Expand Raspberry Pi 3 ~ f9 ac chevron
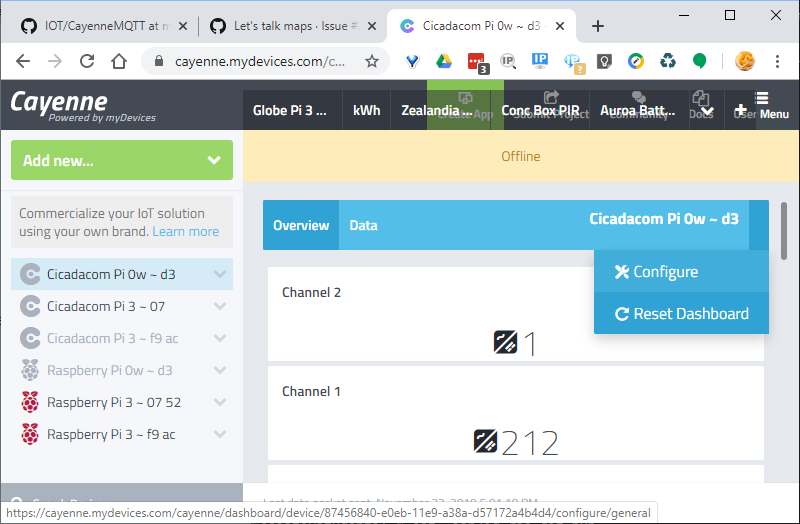Image resolution: width=800 pixels, height=524 pixels. tap(220, 434)
